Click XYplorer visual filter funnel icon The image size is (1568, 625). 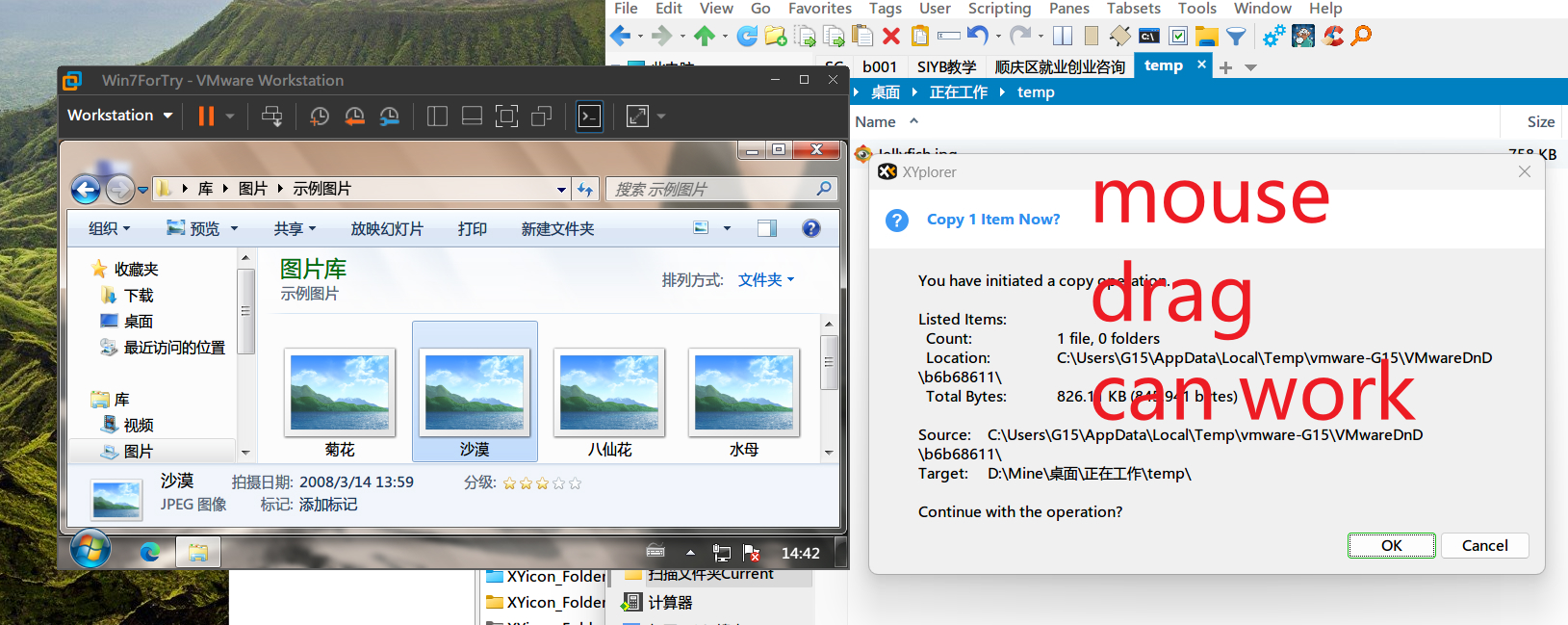coord(1236,37)
